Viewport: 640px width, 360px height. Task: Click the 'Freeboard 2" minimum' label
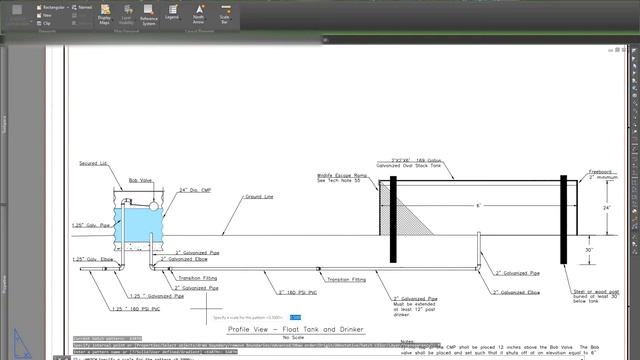(x=603, y=175)
